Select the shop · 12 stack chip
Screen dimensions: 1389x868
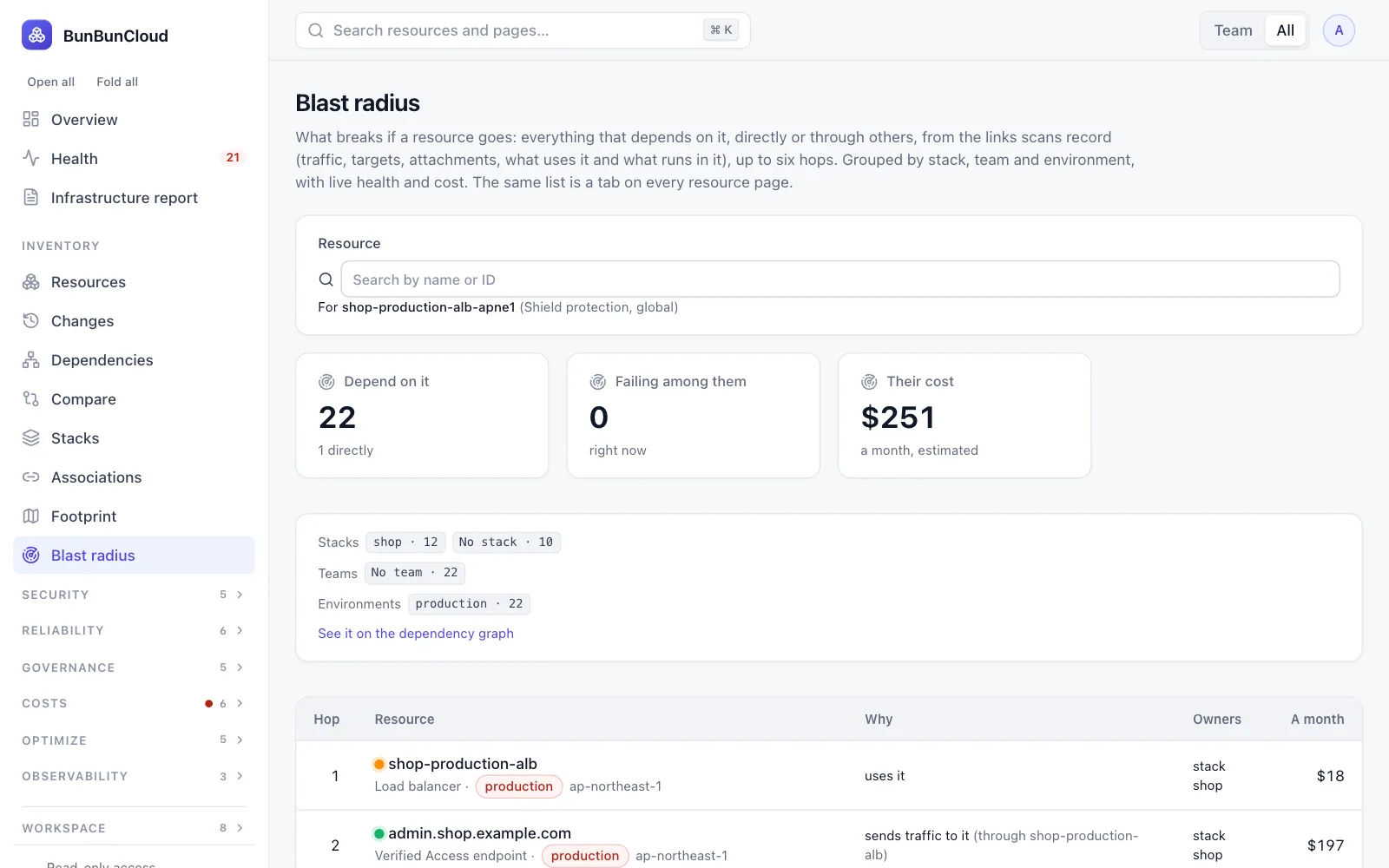coord(405,542)
